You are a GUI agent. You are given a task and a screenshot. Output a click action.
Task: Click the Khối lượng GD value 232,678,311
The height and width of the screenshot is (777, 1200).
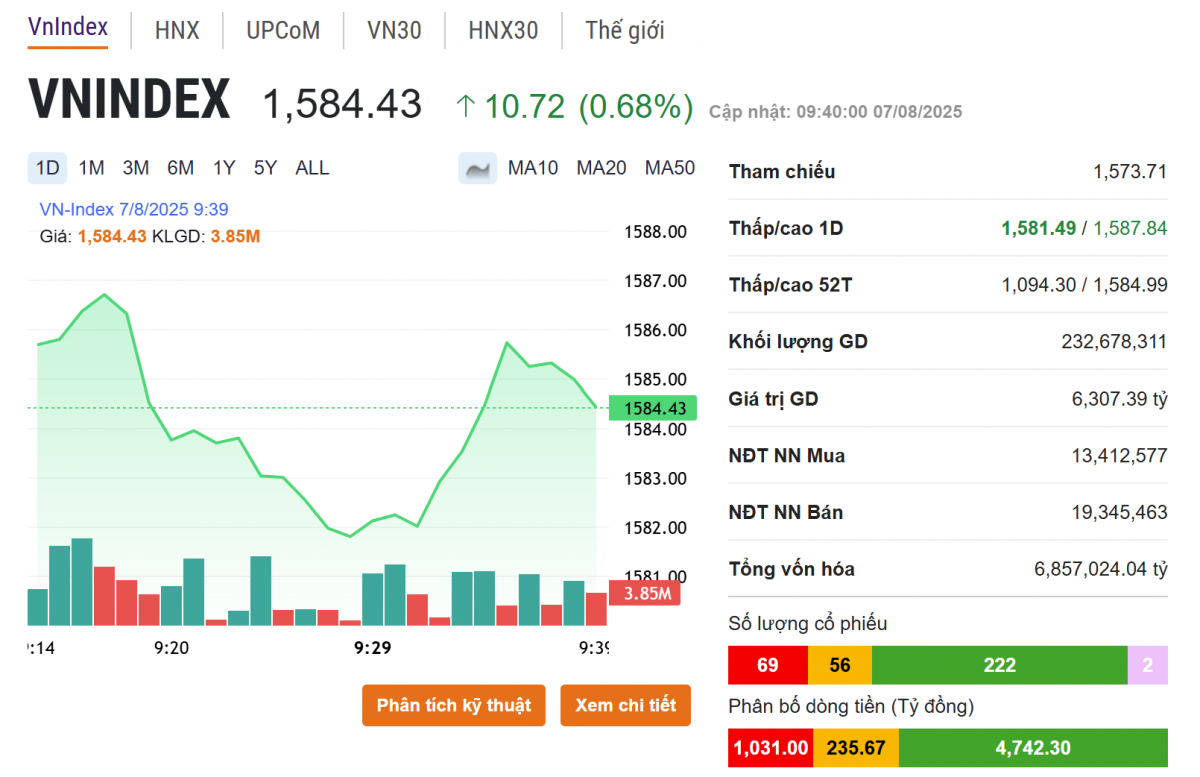pyautogui.click(x=1114, y=342)
